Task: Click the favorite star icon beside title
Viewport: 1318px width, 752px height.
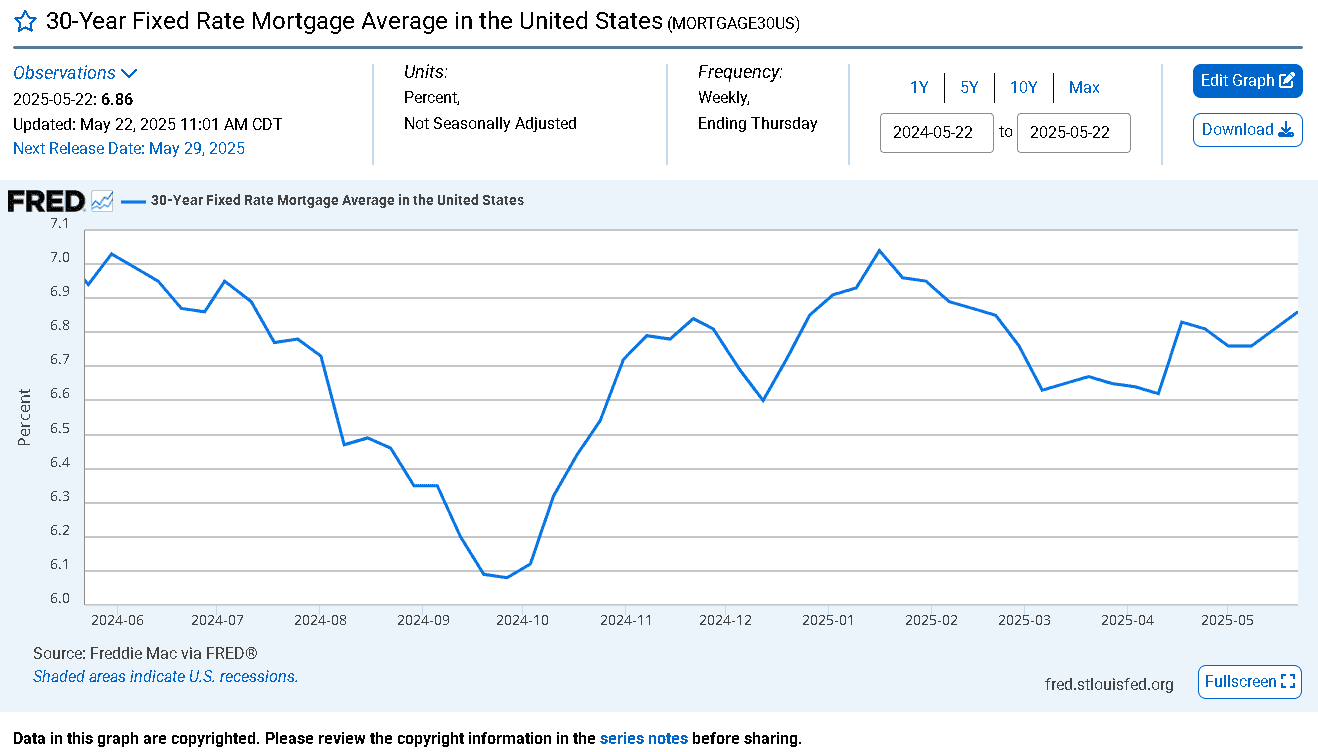Action: pos(25,22)
